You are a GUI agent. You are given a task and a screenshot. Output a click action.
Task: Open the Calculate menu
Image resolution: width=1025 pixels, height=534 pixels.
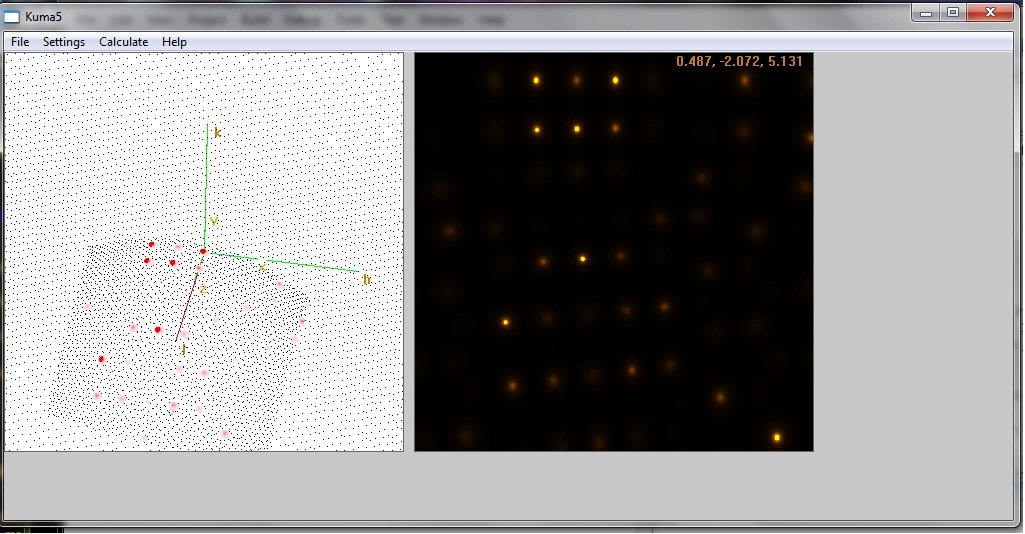[124, 42]
